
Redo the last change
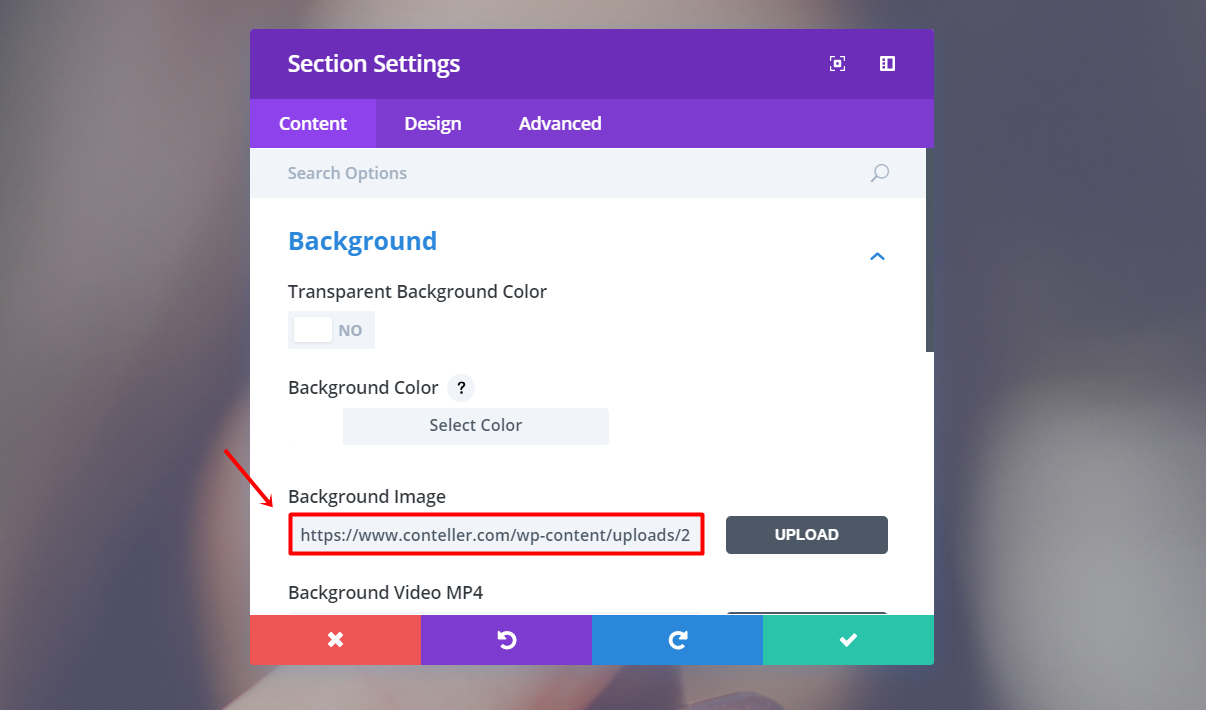click(x=677, y=640)
